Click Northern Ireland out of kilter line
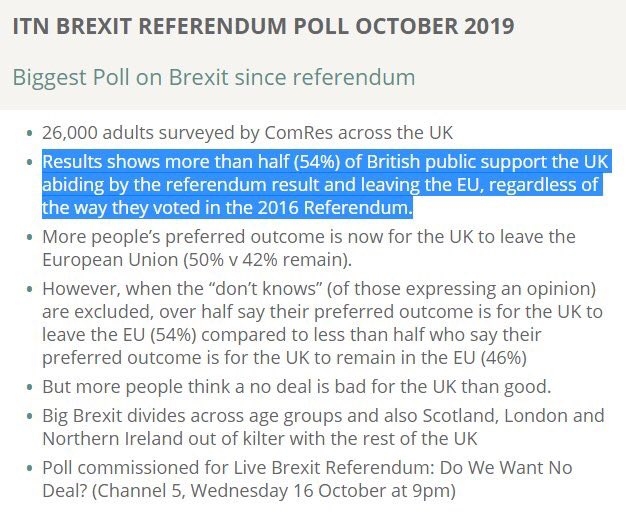 260,439
